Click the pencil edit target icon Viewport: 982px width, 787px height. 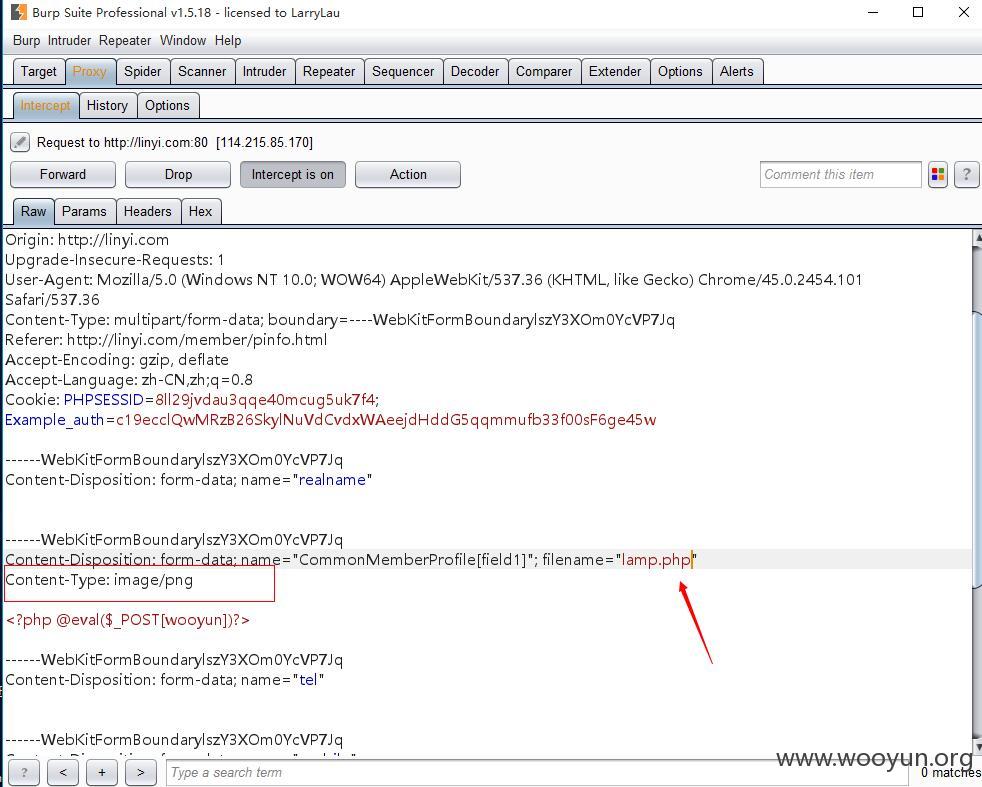(x=19, y=142)
